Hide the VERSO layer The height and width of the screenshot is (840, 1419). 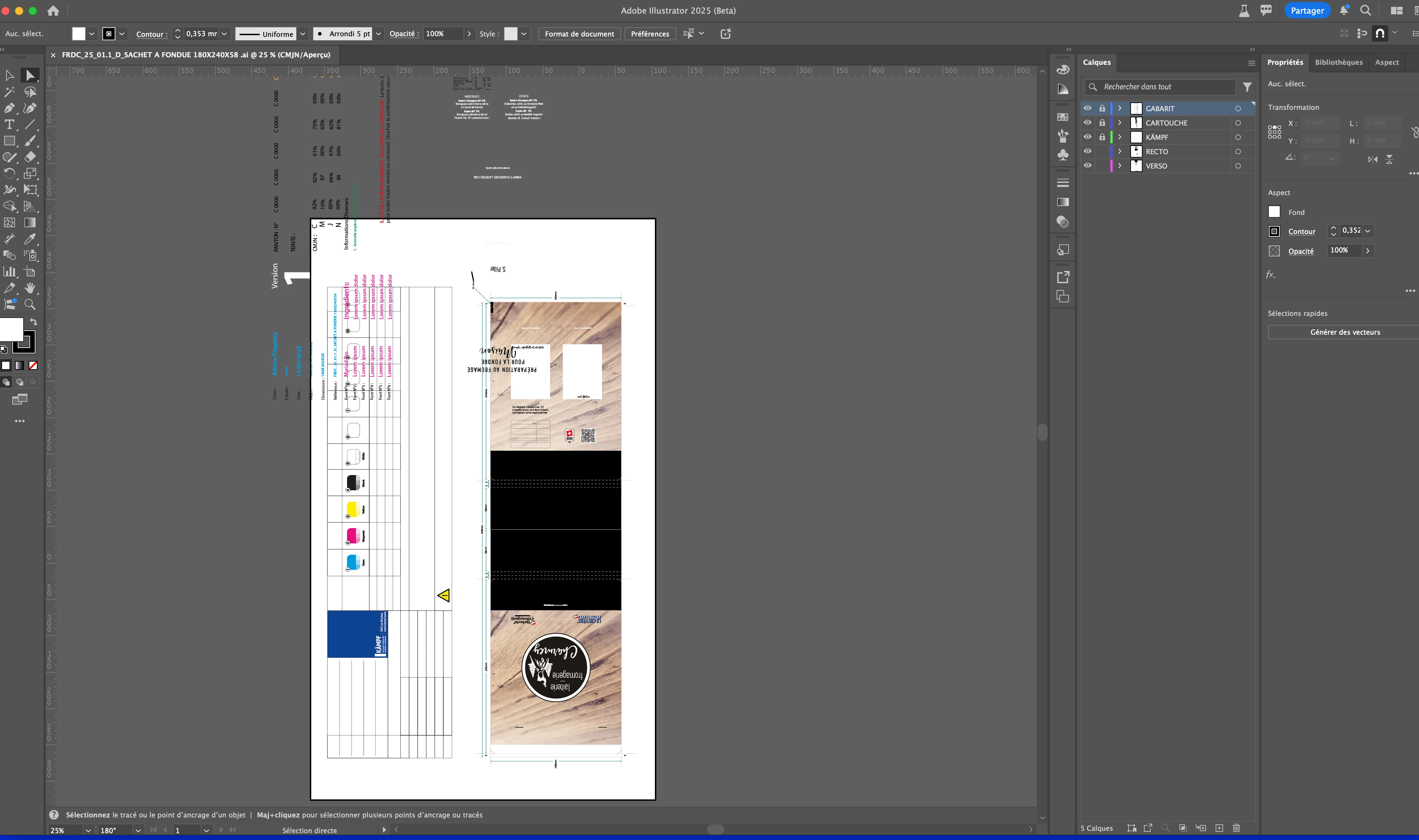[1087, 166]
